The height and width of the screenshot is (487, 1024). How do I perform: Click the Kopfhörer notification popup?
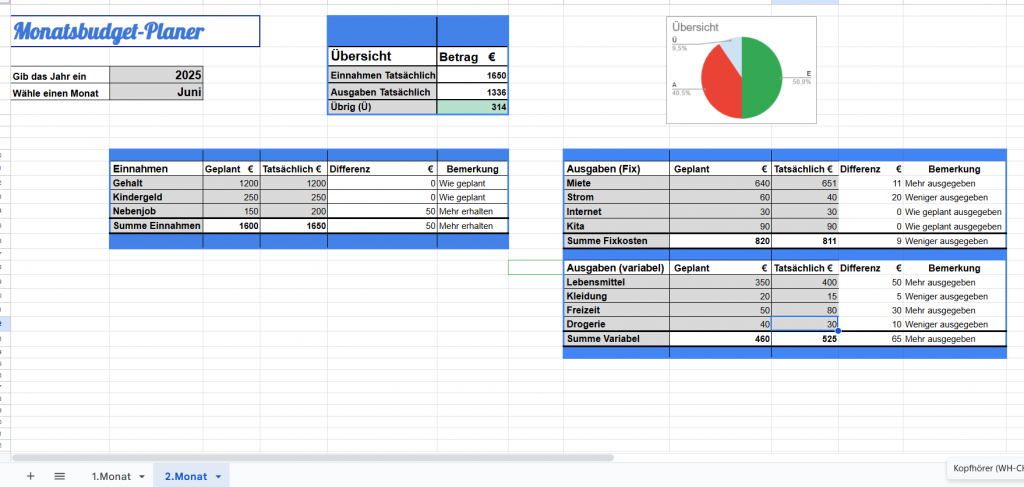tap(984, 468)
